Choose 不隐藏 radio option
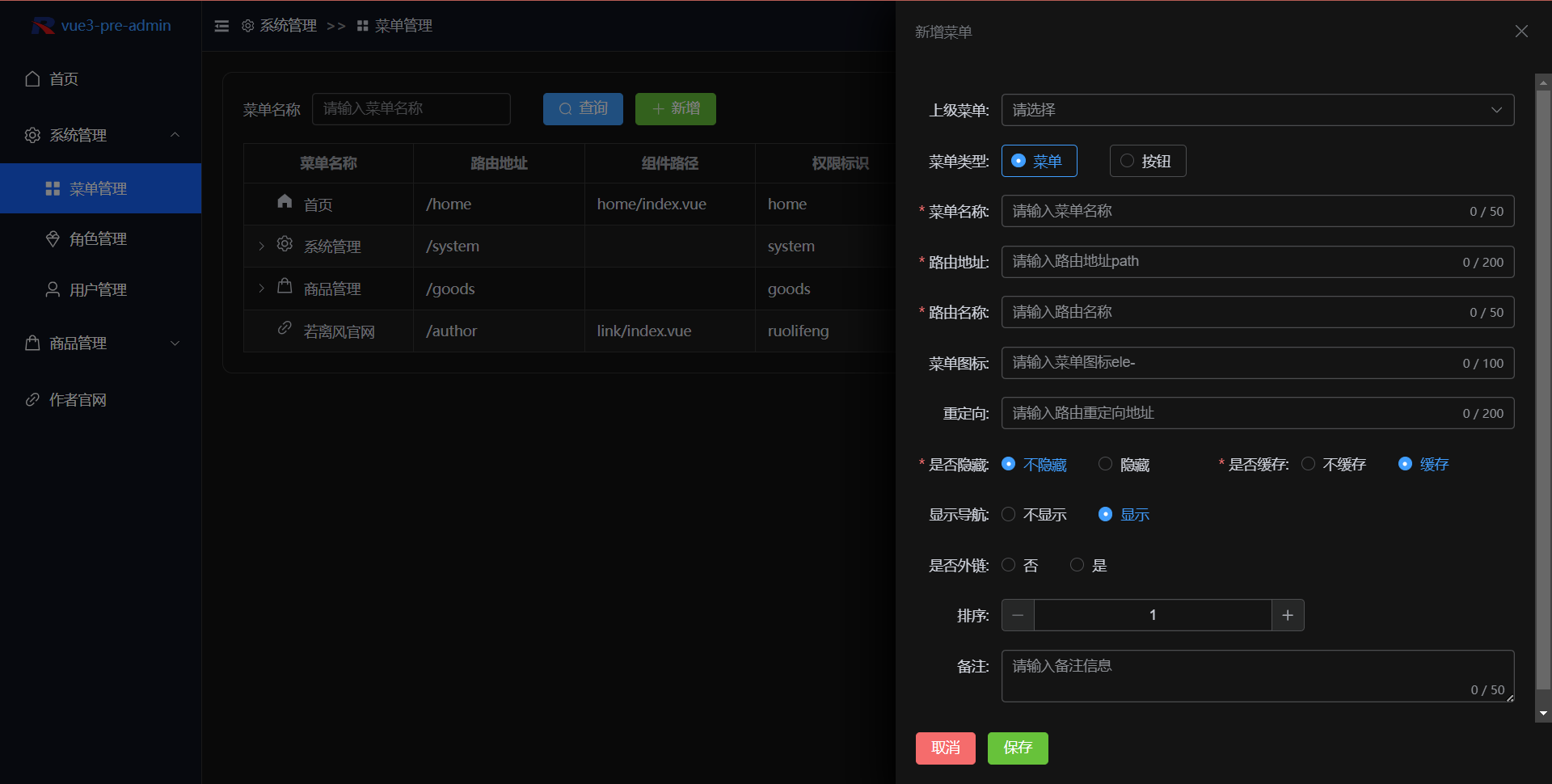1552x784 pixels. tap(1035, 464)
